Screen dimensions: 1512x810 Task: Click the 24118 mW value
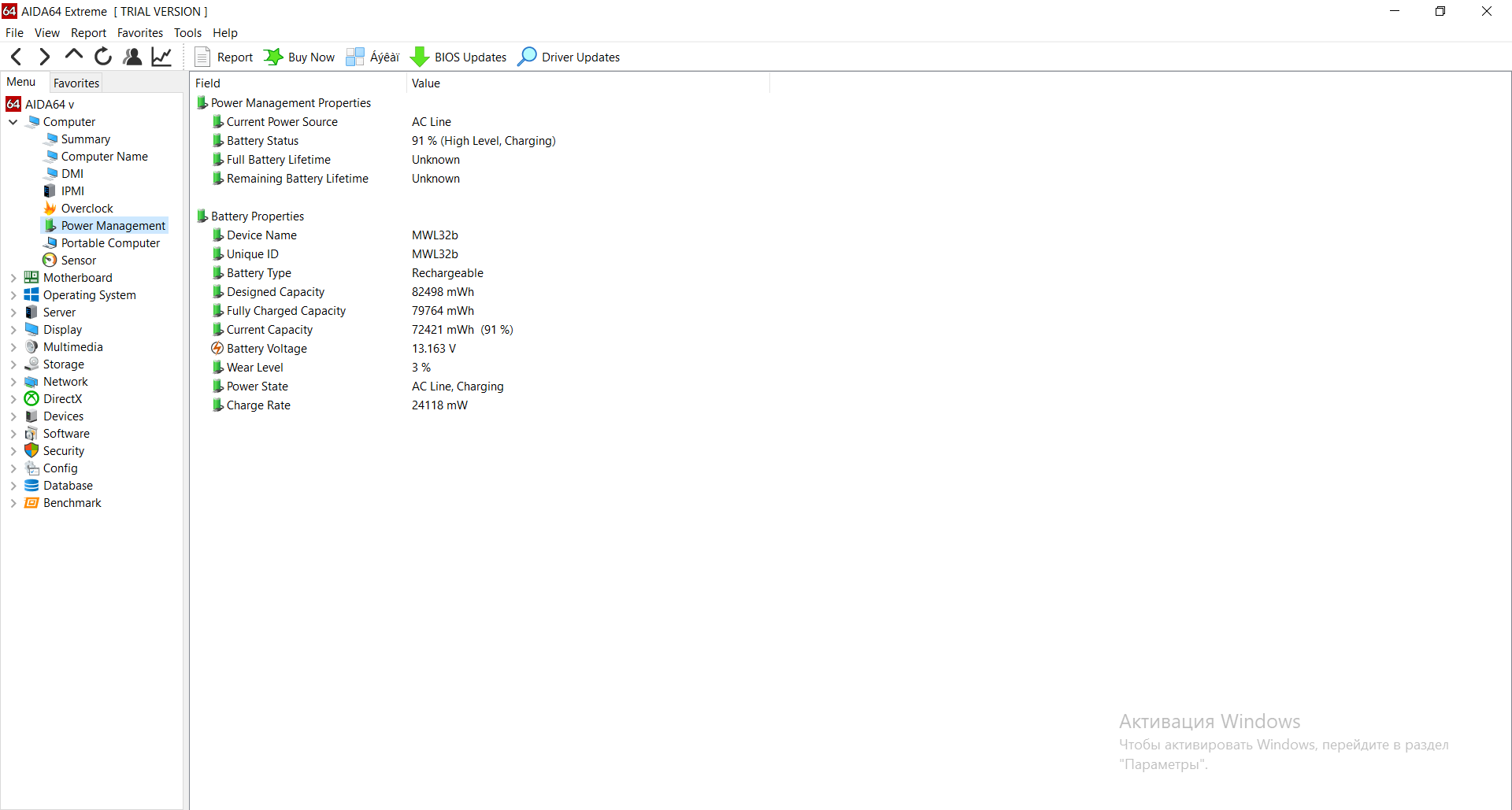pos(439,405)
